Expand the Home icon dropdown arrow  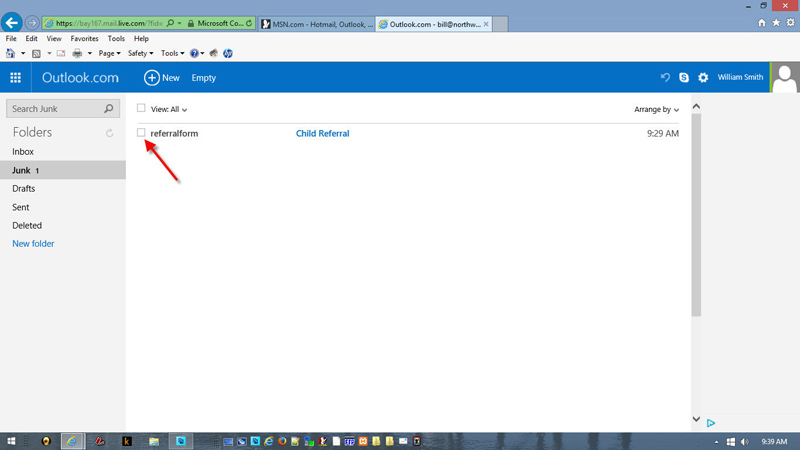(23, 53)
